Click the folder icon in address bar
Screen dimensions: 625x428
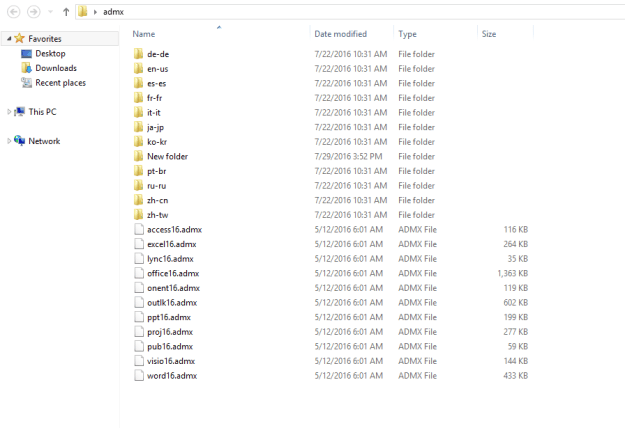tap(83, 12)
